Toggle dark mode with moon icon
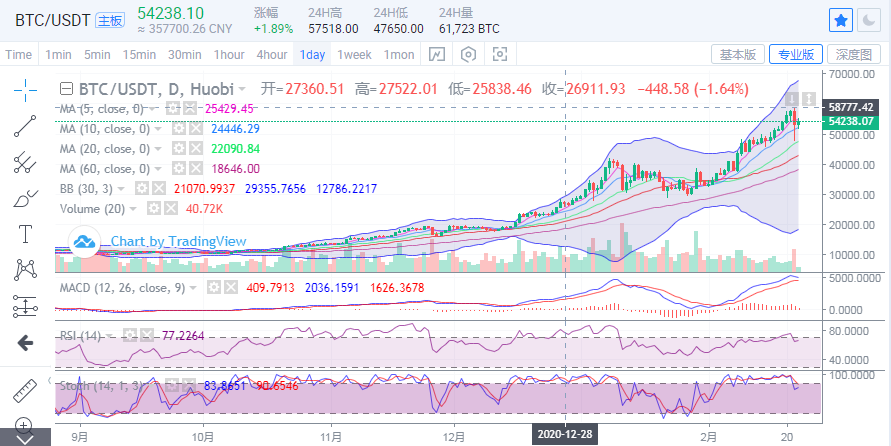The image size is (891, 446). click(871, 20)
